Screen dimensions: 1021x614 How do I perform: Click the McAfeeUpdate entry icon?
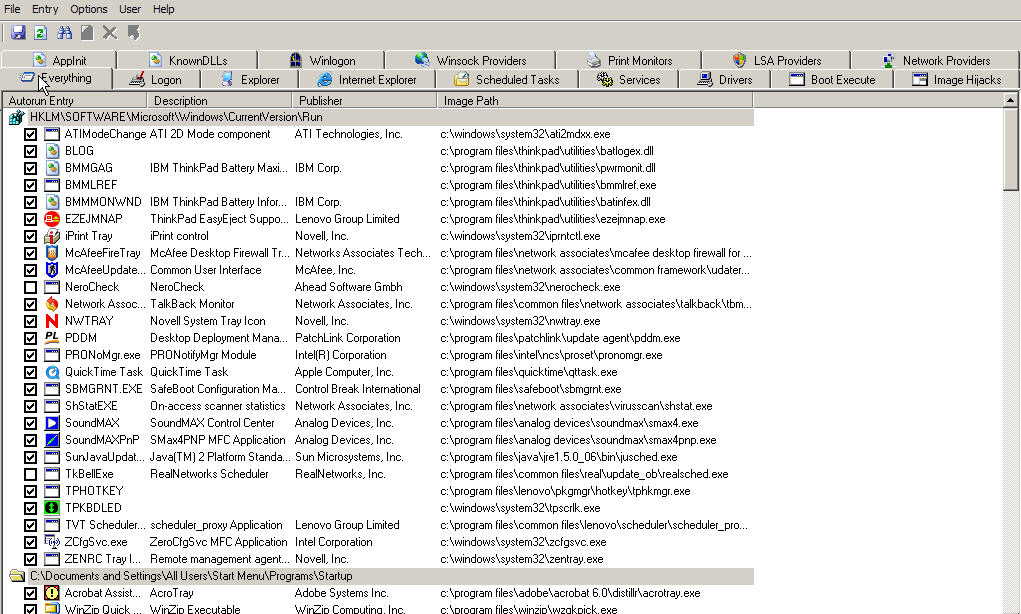pos(52,270)
